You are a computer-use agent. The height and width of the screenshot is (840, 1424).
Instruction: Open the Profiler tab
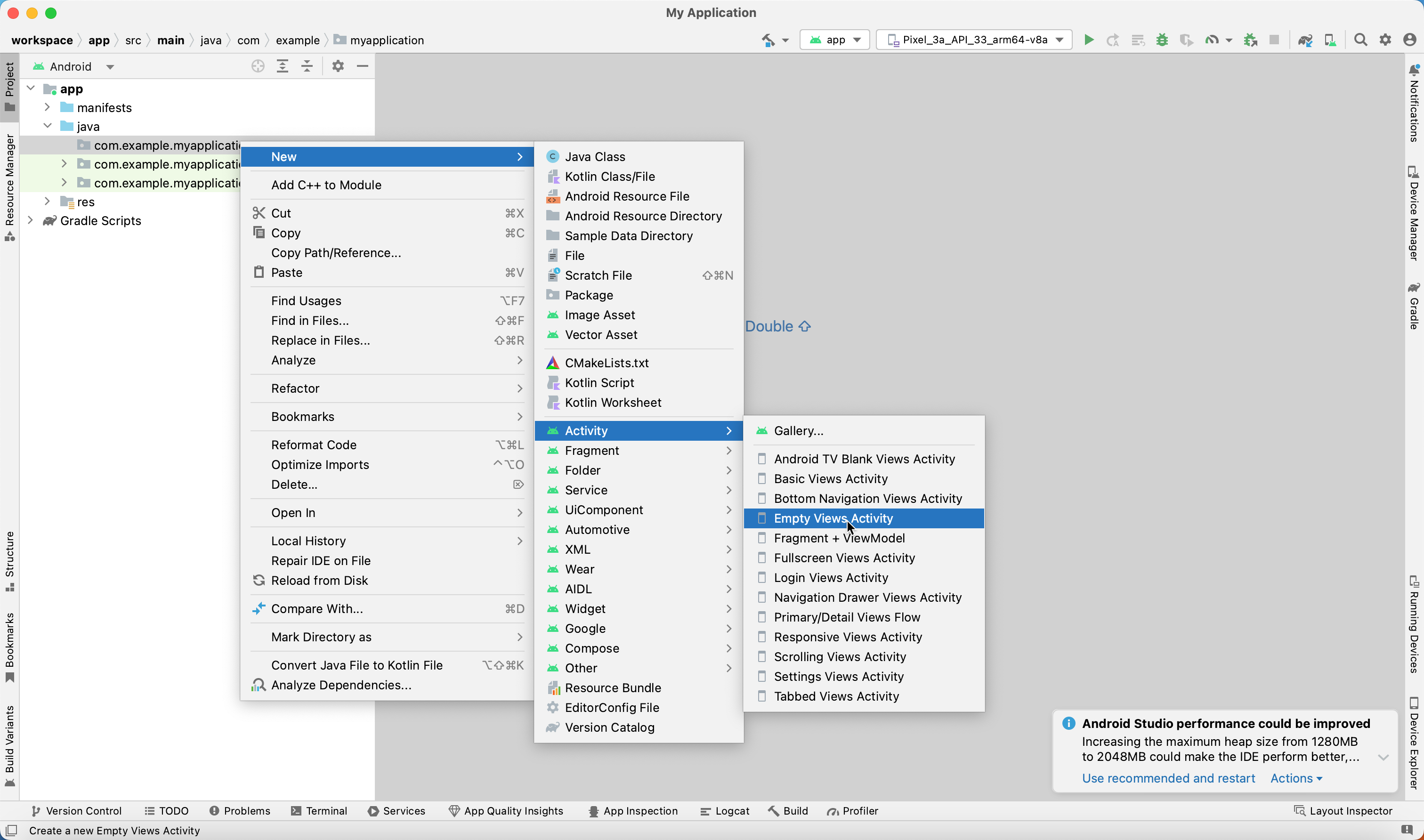pos(852,811)
